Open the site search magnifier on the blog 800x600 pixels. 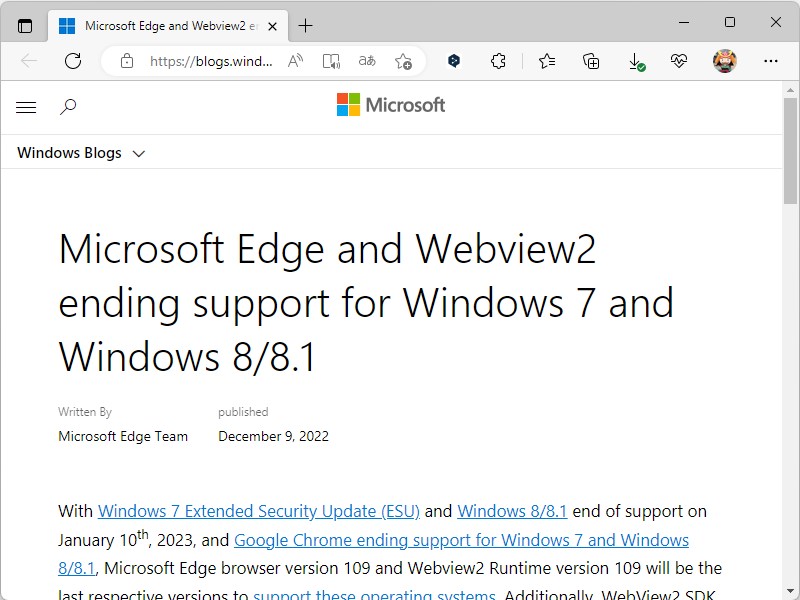(68, 106)
